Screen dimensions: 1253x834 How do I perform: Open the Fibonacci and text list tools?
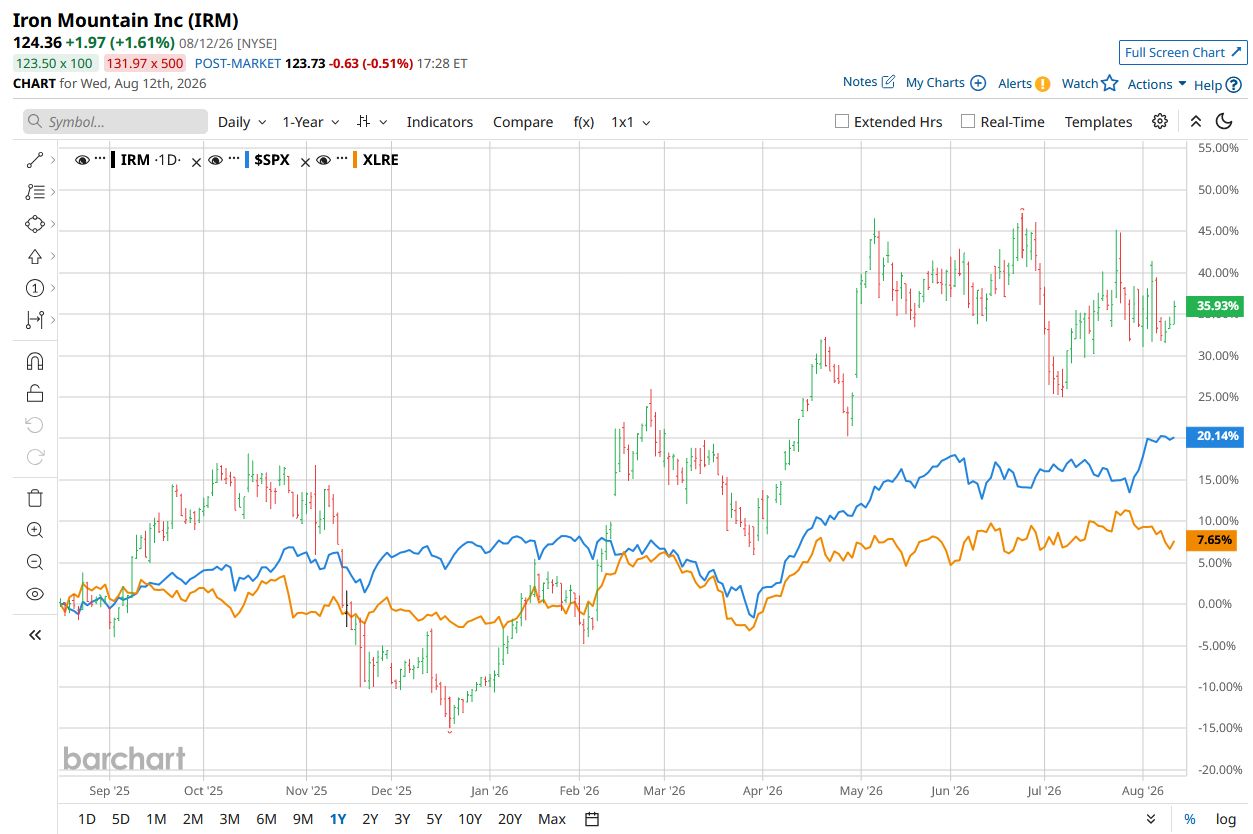[x=35, y=191]
